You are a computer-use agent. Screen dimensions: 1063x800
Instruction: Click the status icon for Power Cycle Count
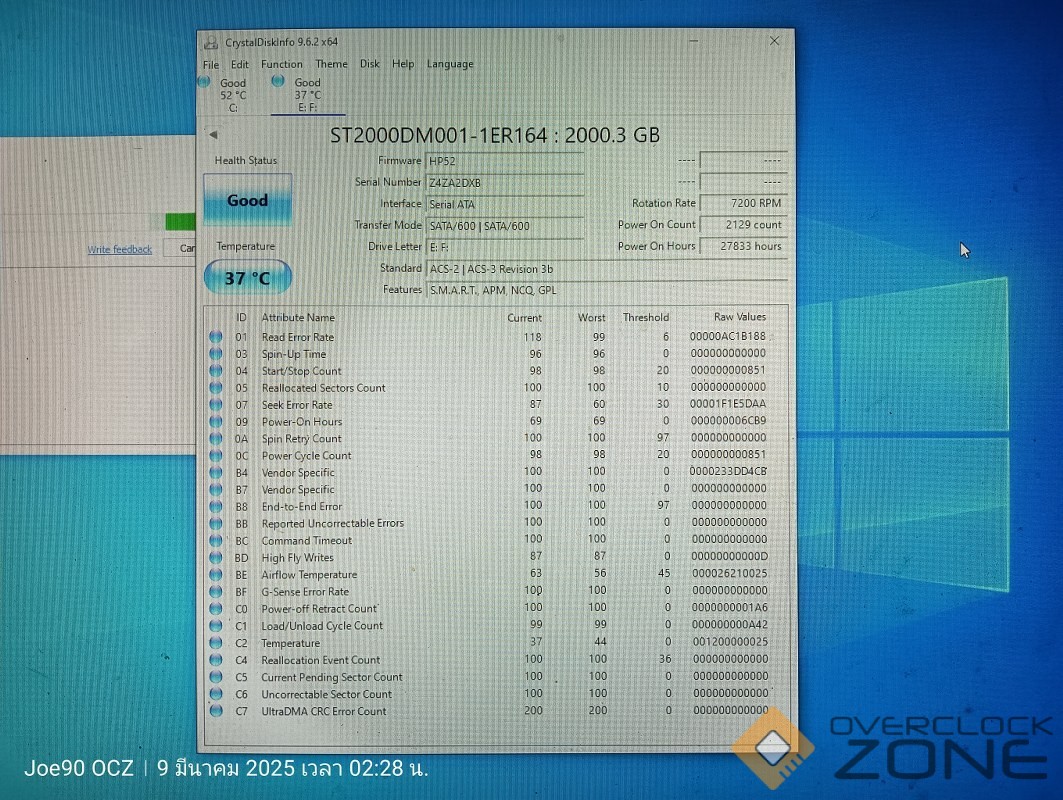216,455
